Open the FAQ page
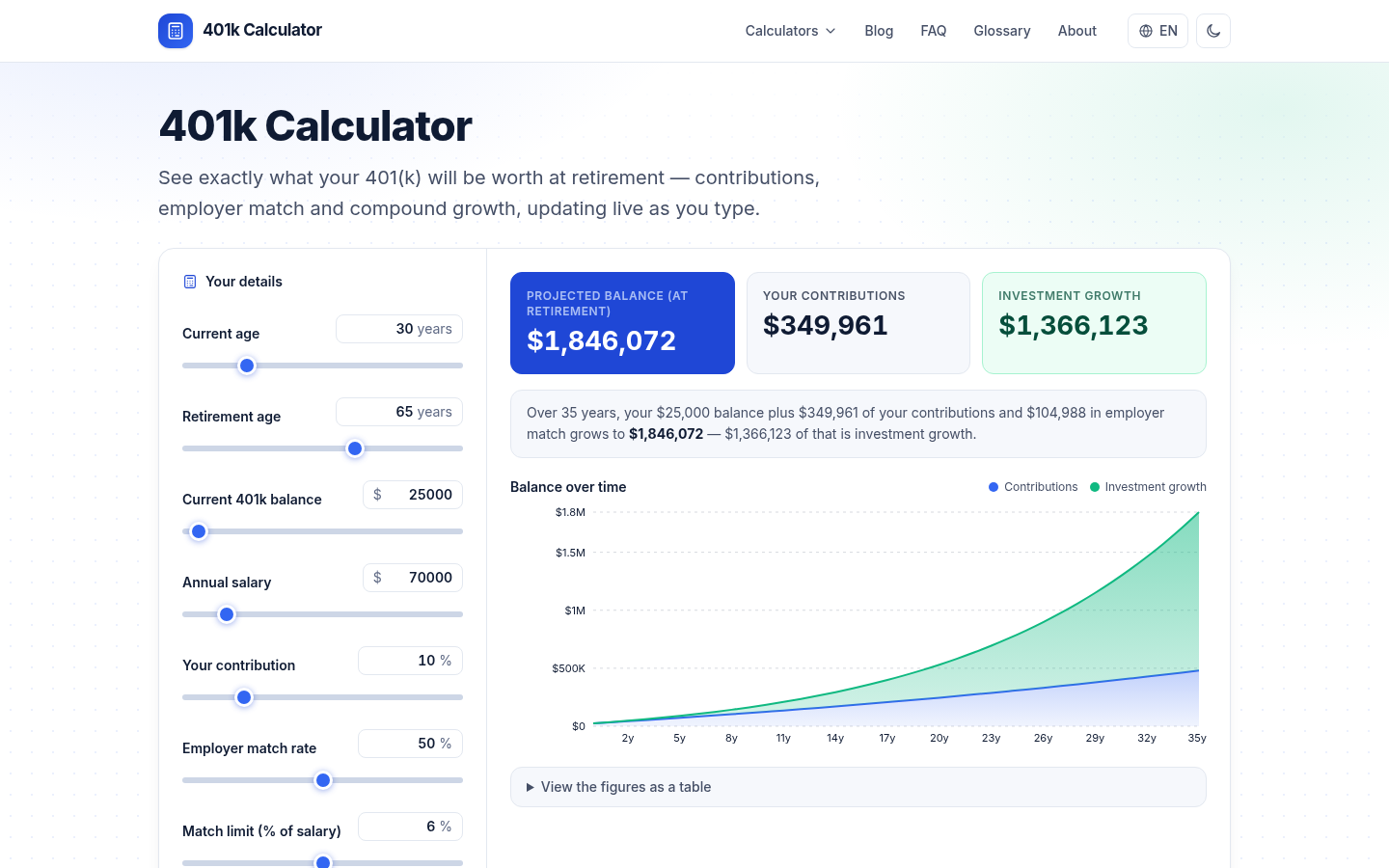 tap(934, 31)
